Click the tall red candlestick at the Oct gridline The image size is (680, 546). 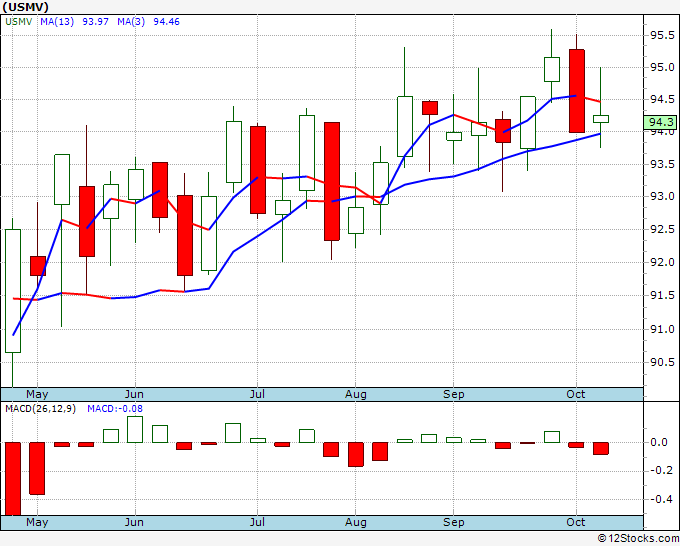577,91
